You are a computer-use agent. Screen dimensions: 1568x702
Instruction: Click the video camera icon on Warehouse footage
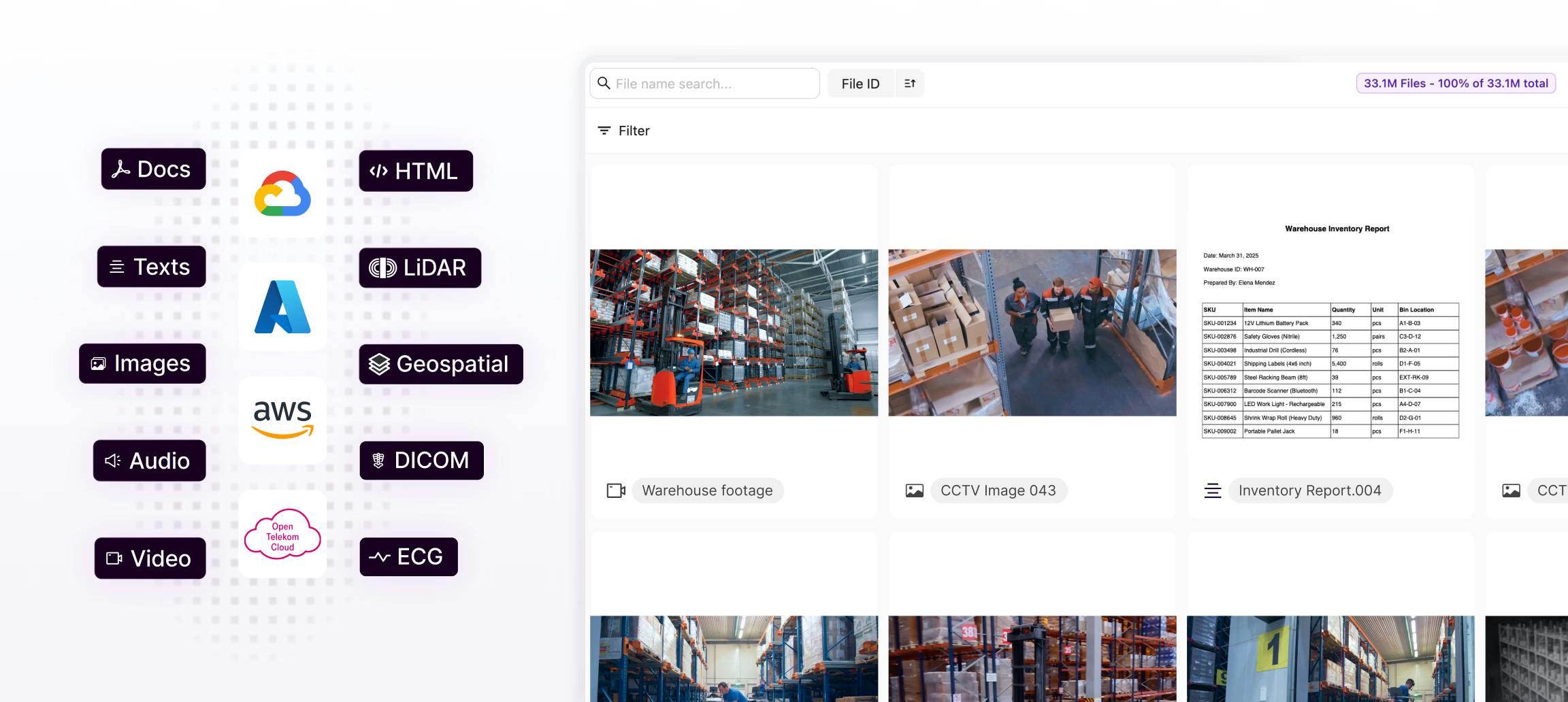[615, 490]
